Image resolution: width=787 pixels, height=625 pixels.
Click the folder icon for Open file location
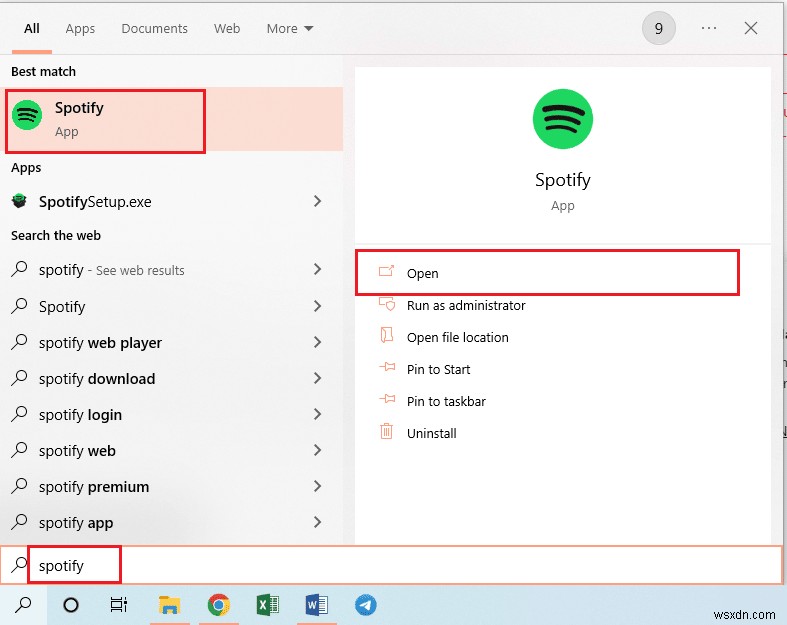[386, 335]
